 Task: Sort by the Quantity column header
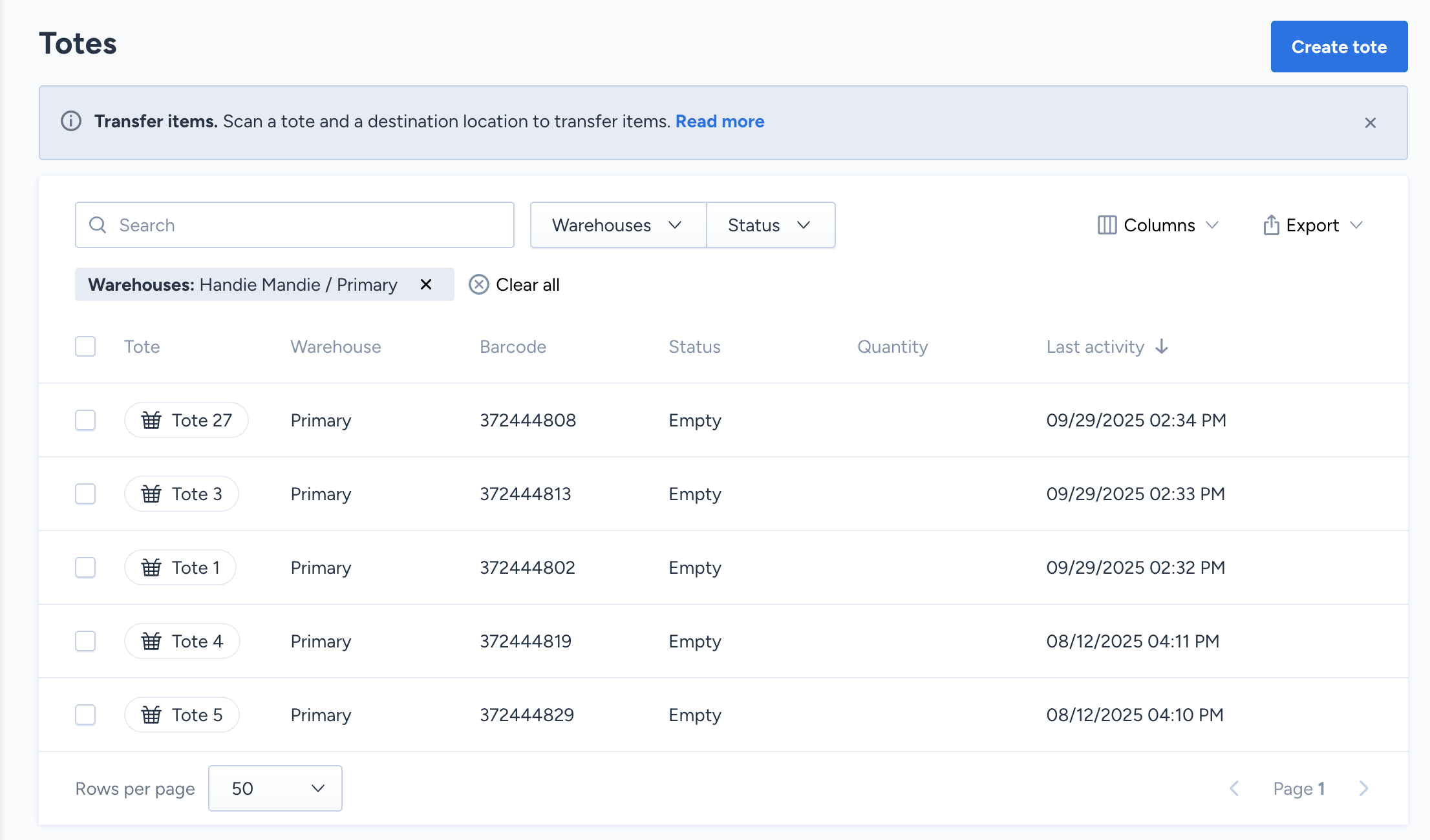892,346
